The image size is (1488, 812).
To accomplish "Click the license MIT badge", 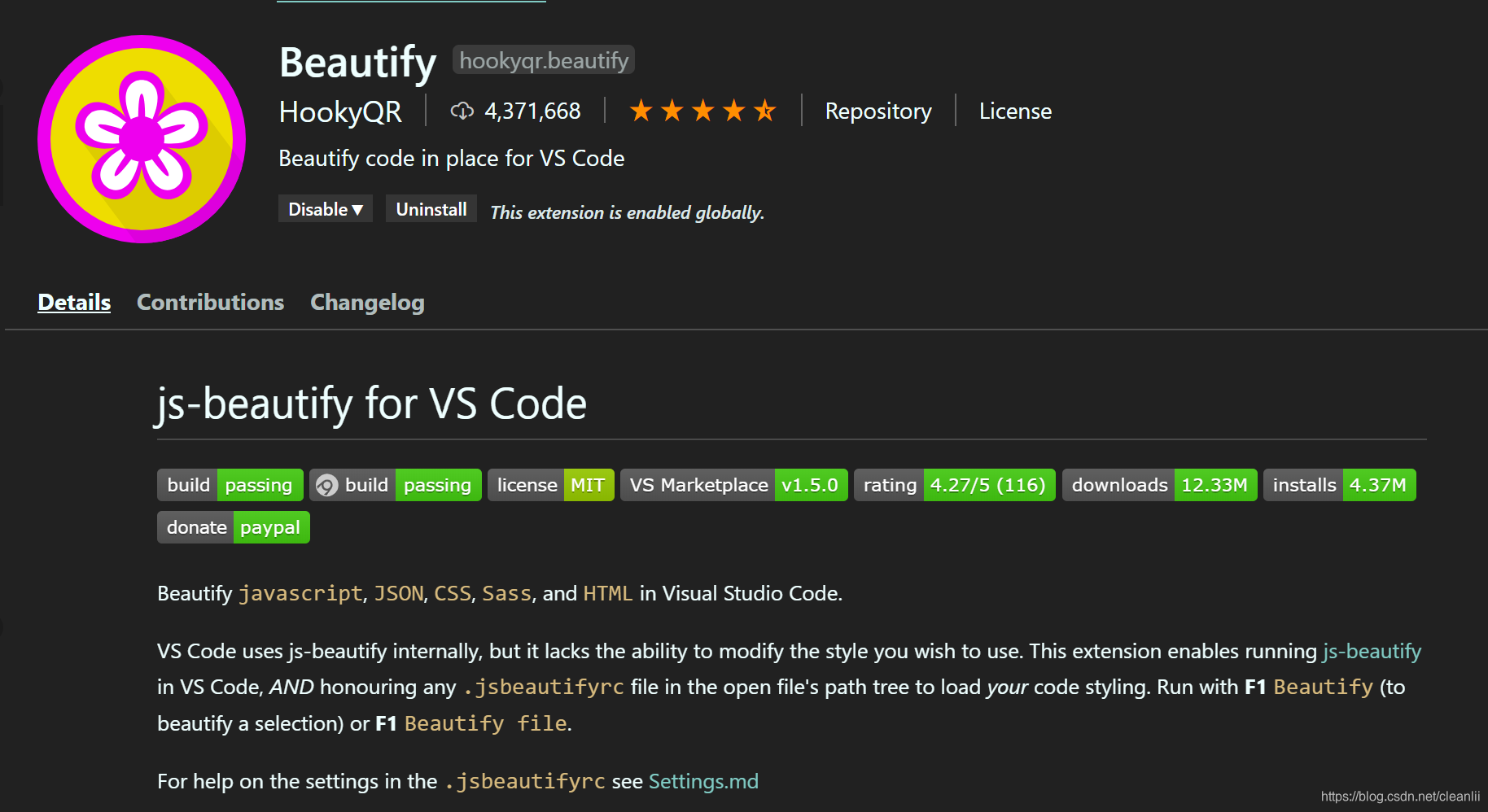I will (551, 485).
